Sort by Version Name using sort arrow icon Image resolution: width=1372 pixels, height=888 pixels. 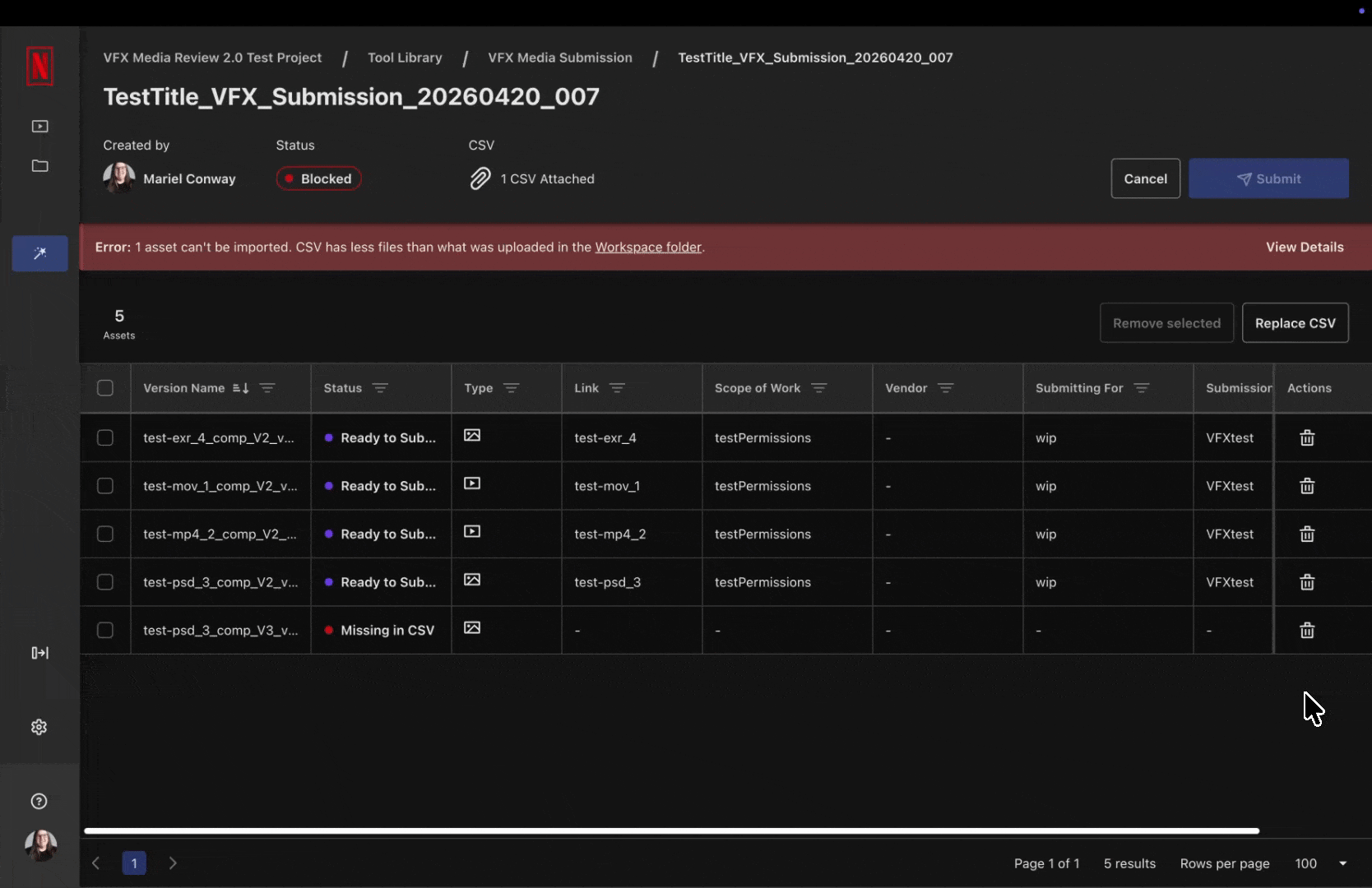pos(240,388)
